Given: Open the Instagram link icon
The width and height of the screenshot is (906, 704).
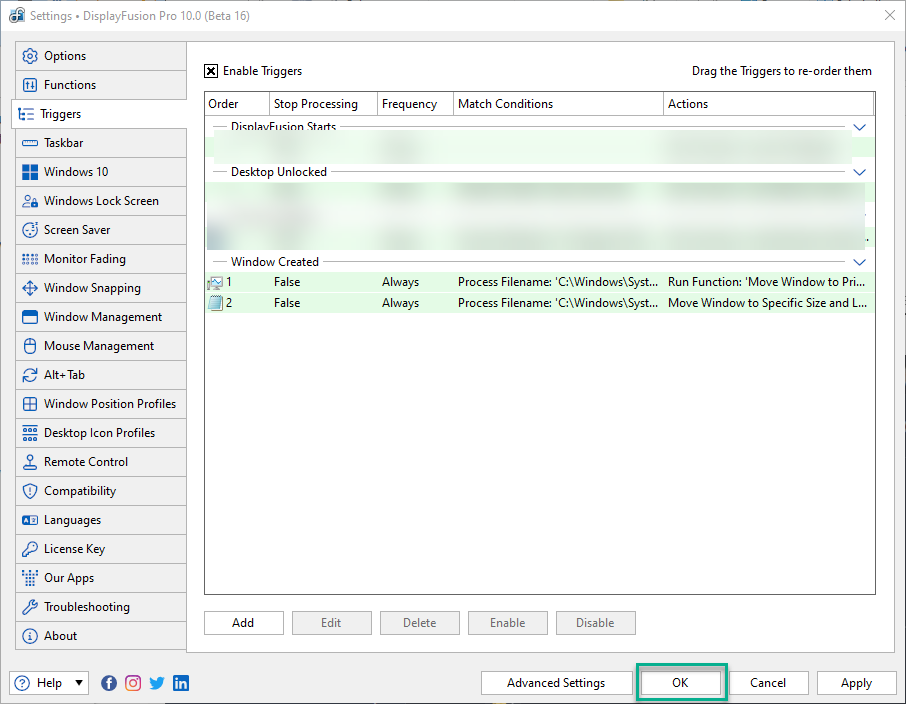Looking at the screenshot, I should click(133, 683).
